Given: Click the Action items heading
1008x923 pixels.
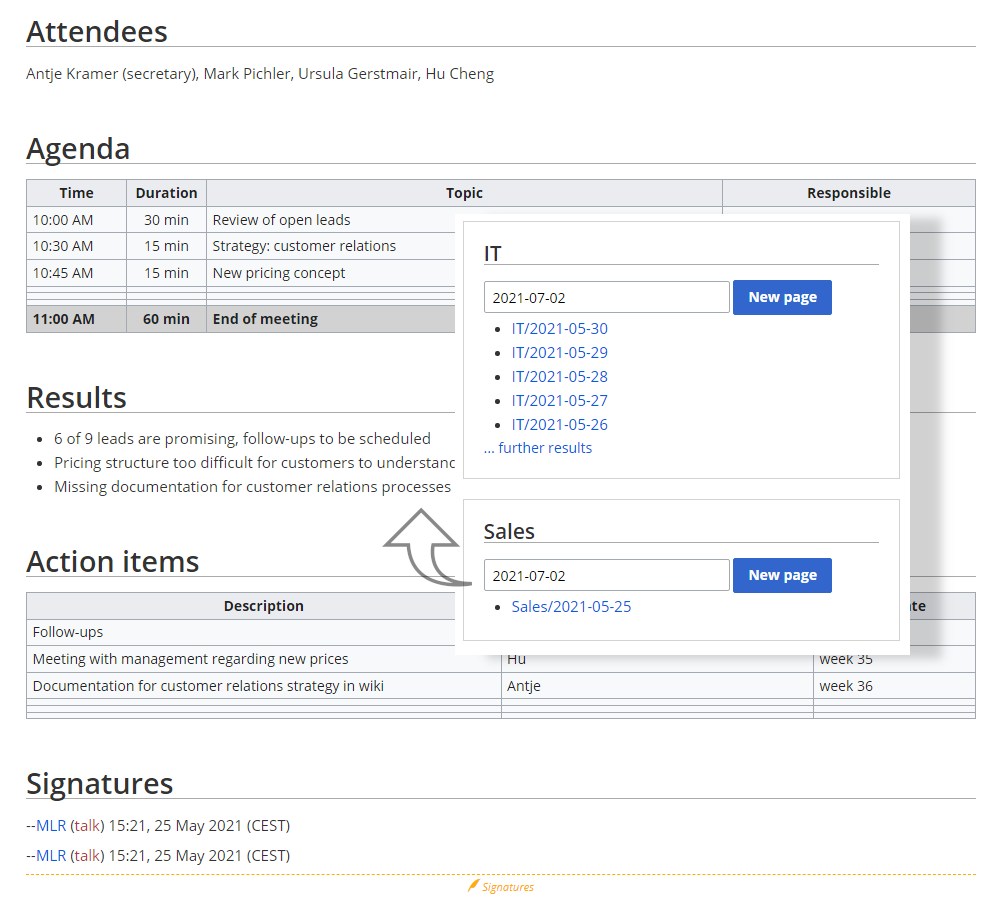Looking at the screenshot, I should [112, 562].
